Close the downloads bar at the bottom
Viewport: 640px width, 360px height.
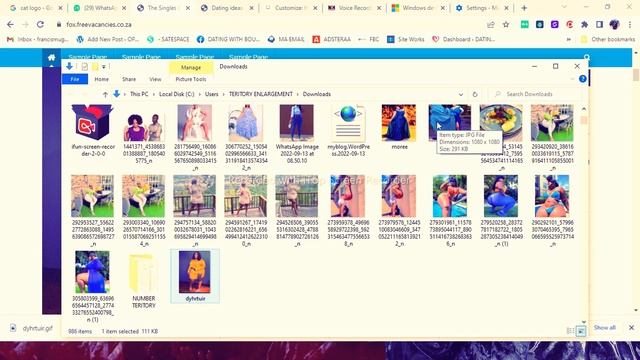(x=631, y=327)
